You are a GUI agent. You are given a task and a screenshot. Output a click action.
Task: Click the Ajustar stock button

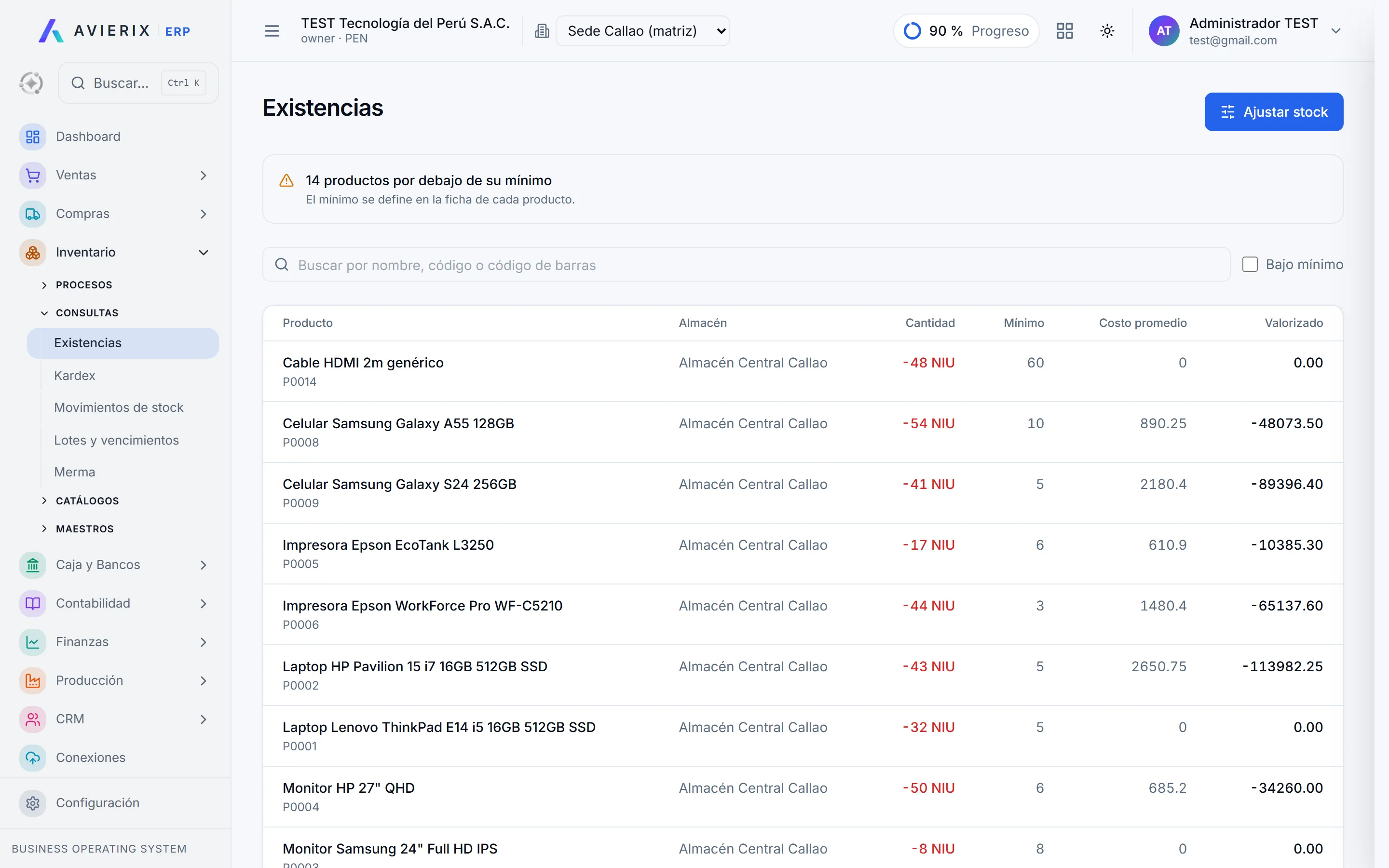coord(1274,112)
